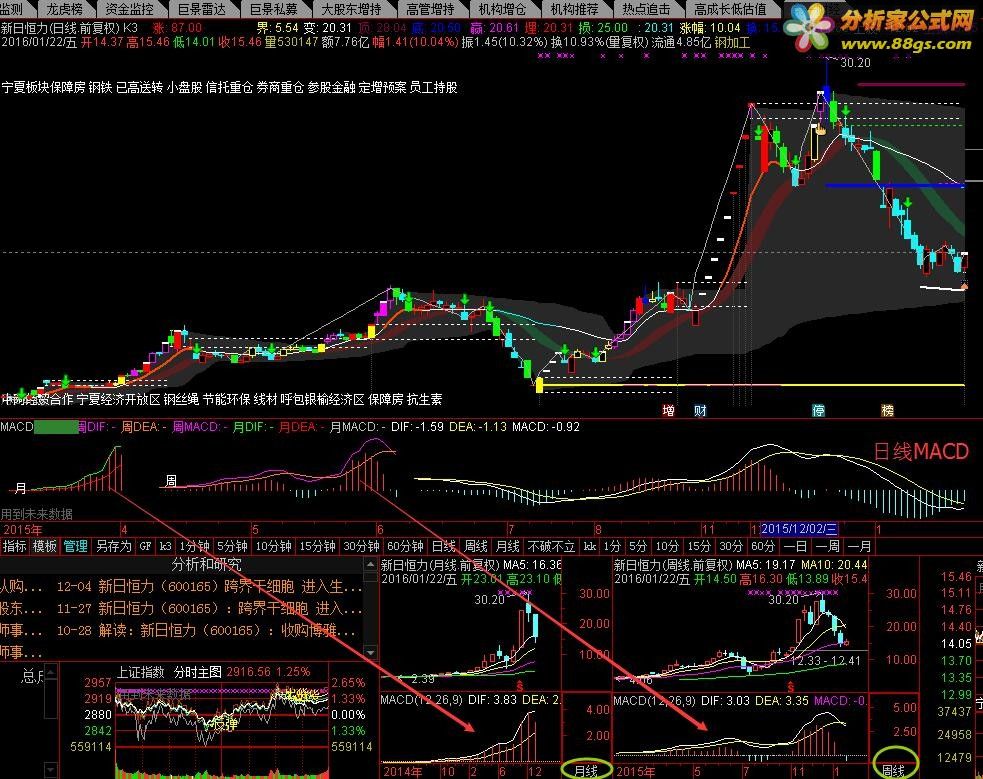Click the 增 event marker on chart
983x779 pixels.
tap(668, 410)
